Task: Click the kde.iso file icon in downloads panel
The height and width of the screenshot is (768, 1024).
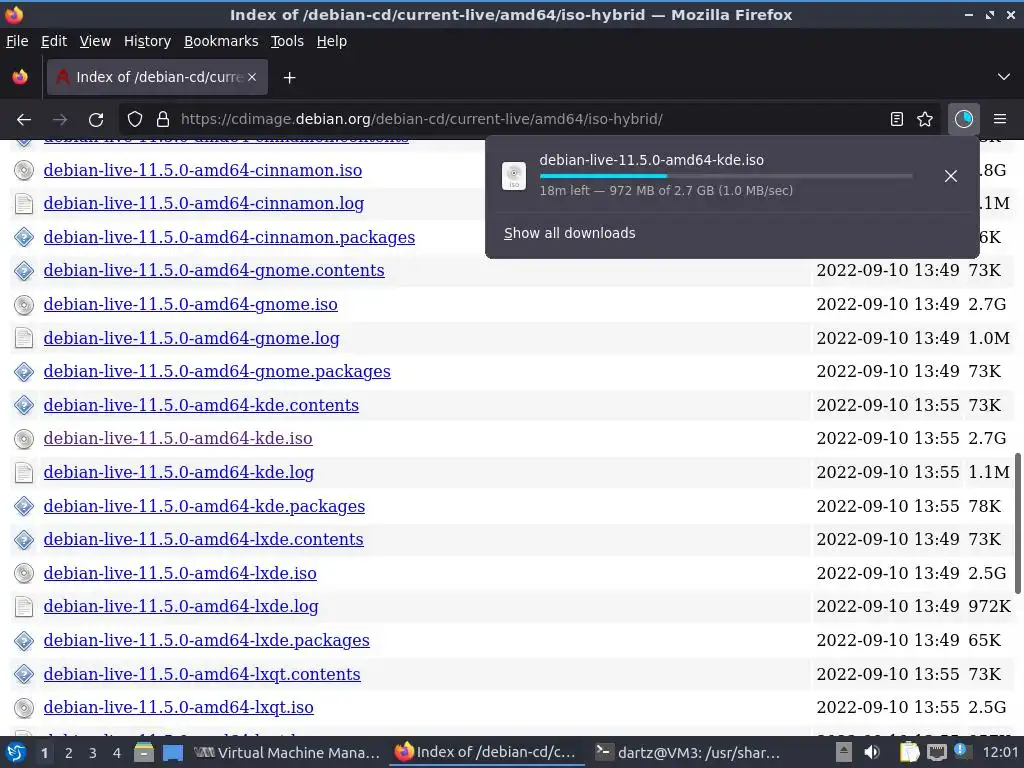Action: 514,176
